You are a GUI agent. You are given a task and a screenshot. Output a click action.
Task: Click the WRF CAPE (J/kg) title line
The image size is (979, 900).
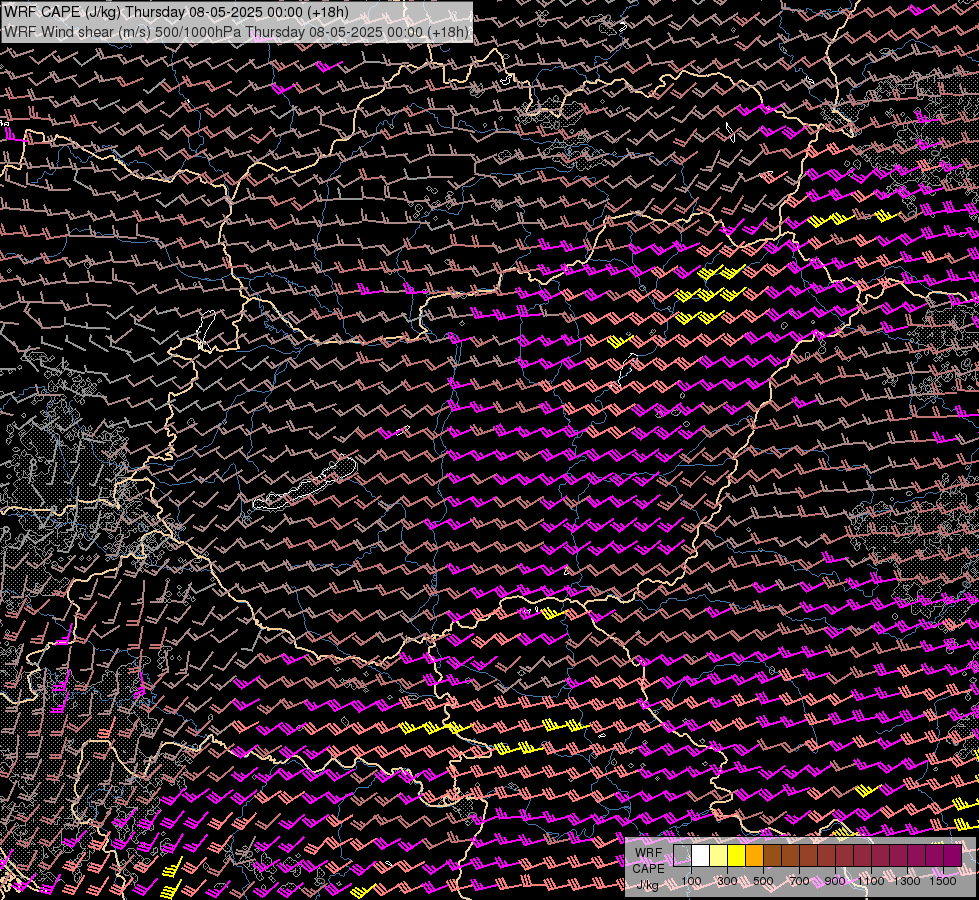coord(176,12)
